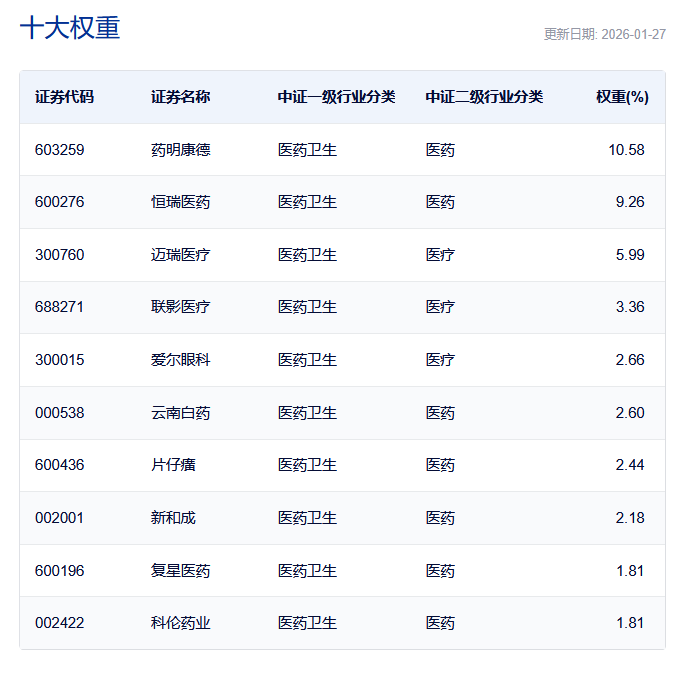Select the name 联影医疗
697x682 pixels.
coord(180,307)
